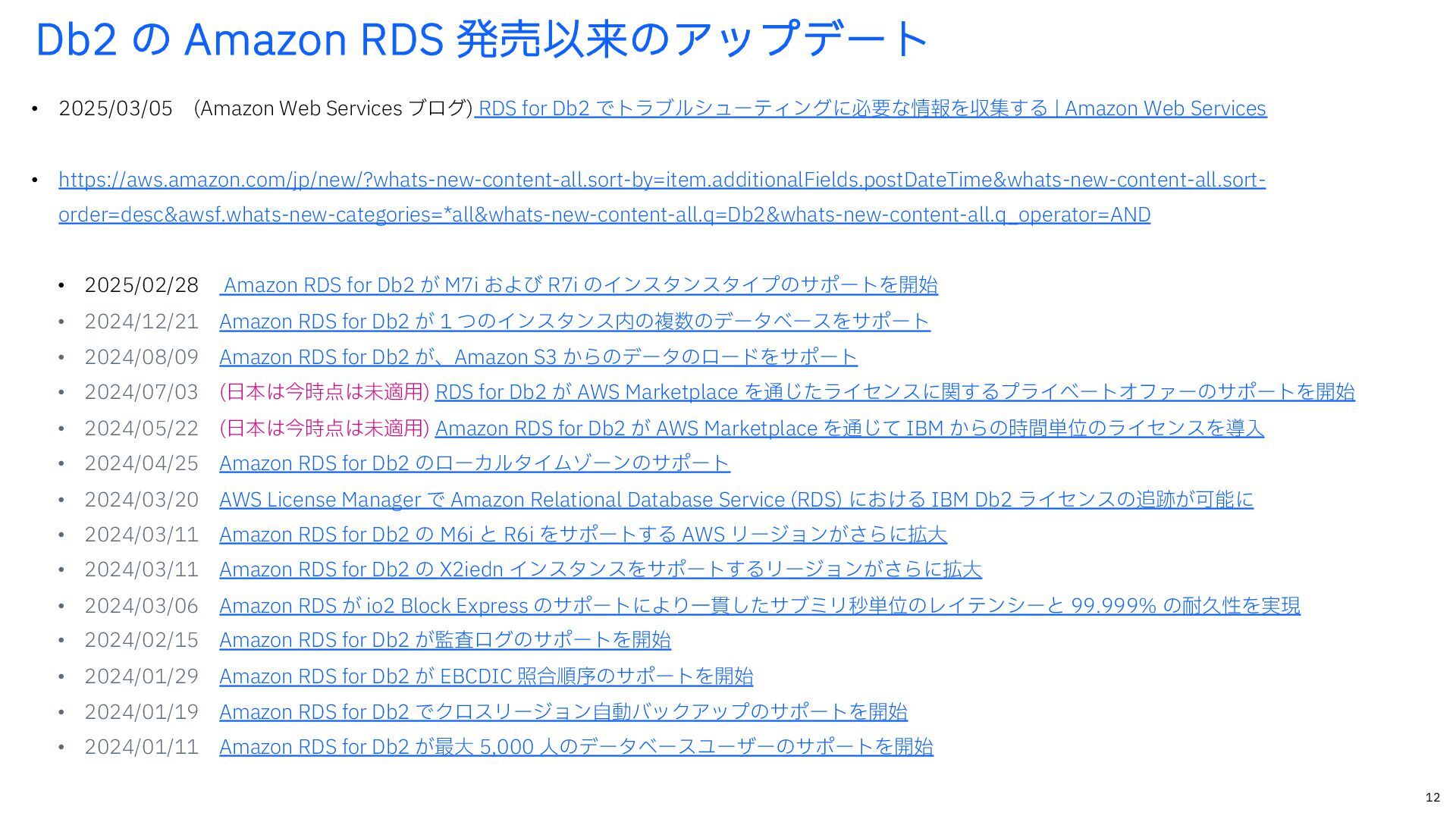Open the local time zone support link

point(474,463)
